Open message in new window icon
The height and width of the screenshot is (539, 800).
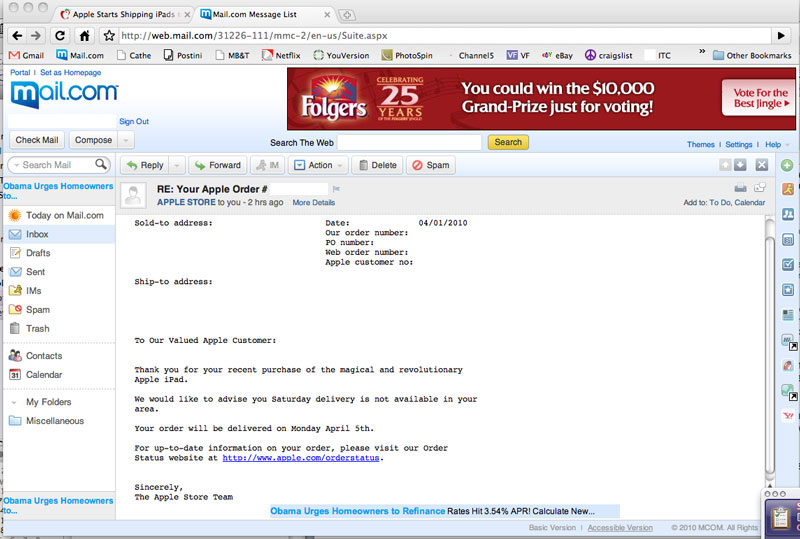(x=760, y=187)
